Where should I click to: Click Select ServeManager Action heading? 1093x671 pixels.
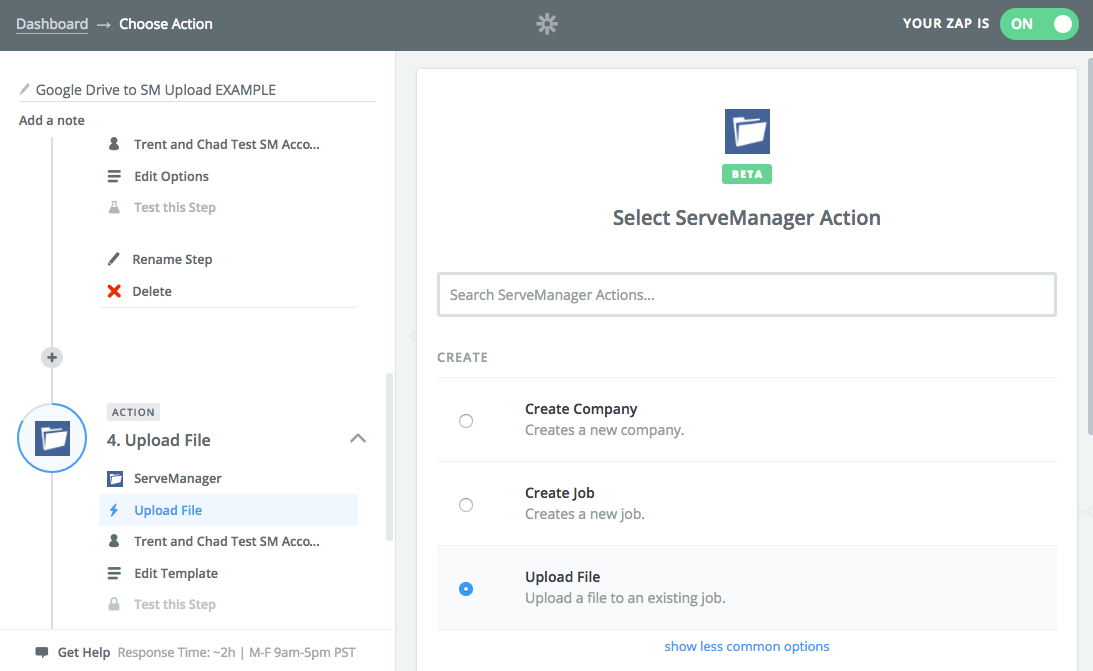point(747,217)
